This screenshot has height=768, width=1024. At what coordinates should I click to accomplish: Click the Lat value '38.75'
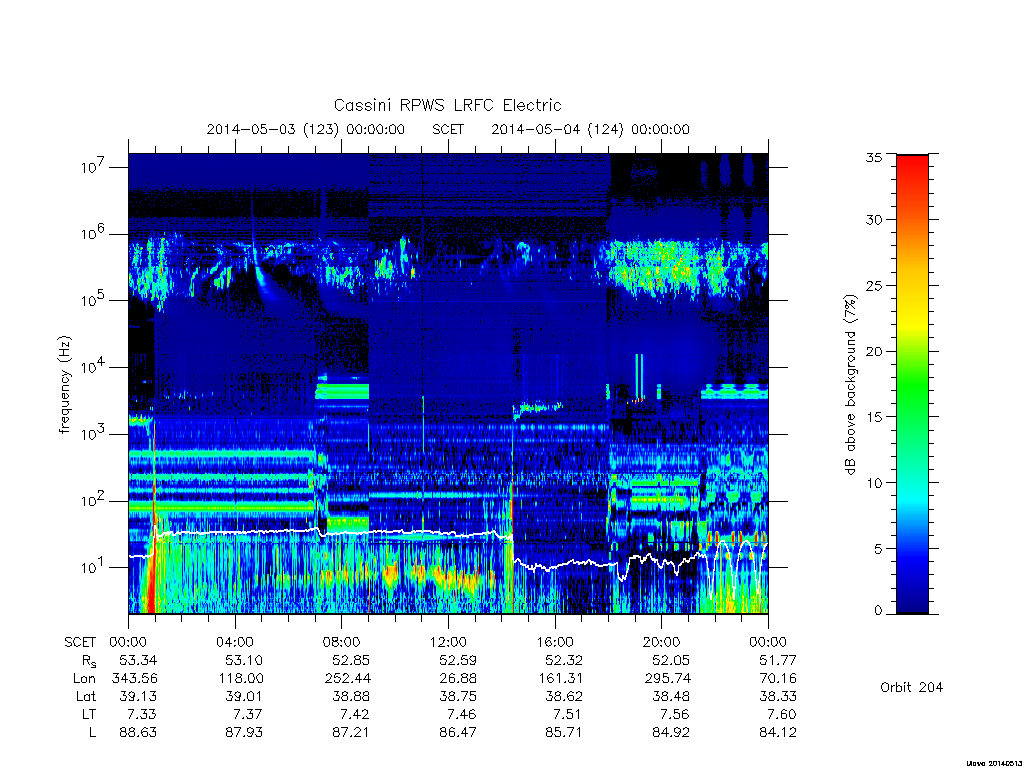click(x=458, y=696)
